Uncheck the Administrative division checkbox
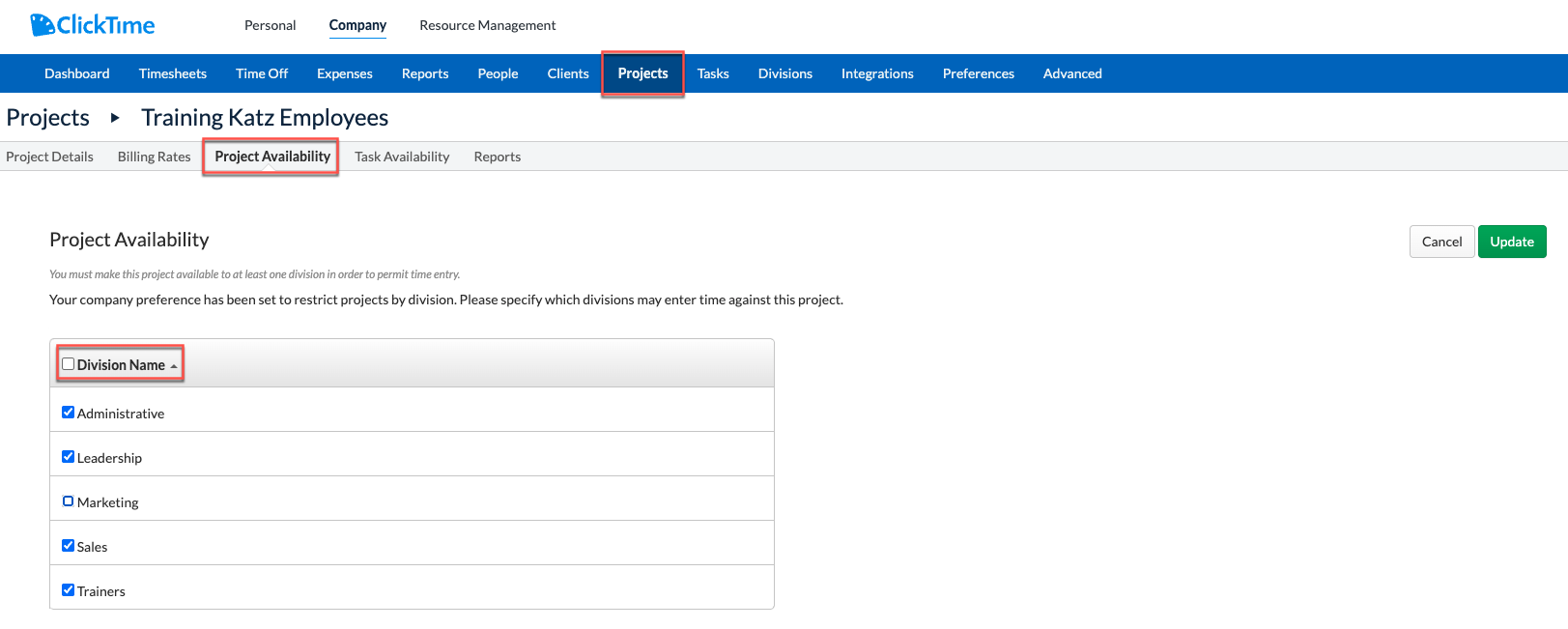This screenshot has height=629, width=1568. click(68, 413)
